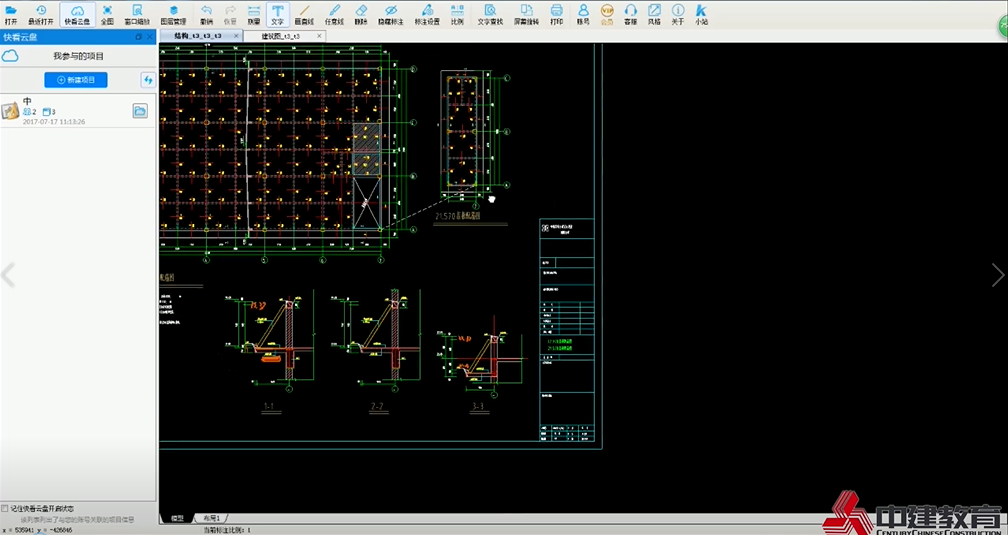This screenshot has height=535, width=1008.
Task: Click the cloud icon beside 我参与的项目
Action: point(10,57)
